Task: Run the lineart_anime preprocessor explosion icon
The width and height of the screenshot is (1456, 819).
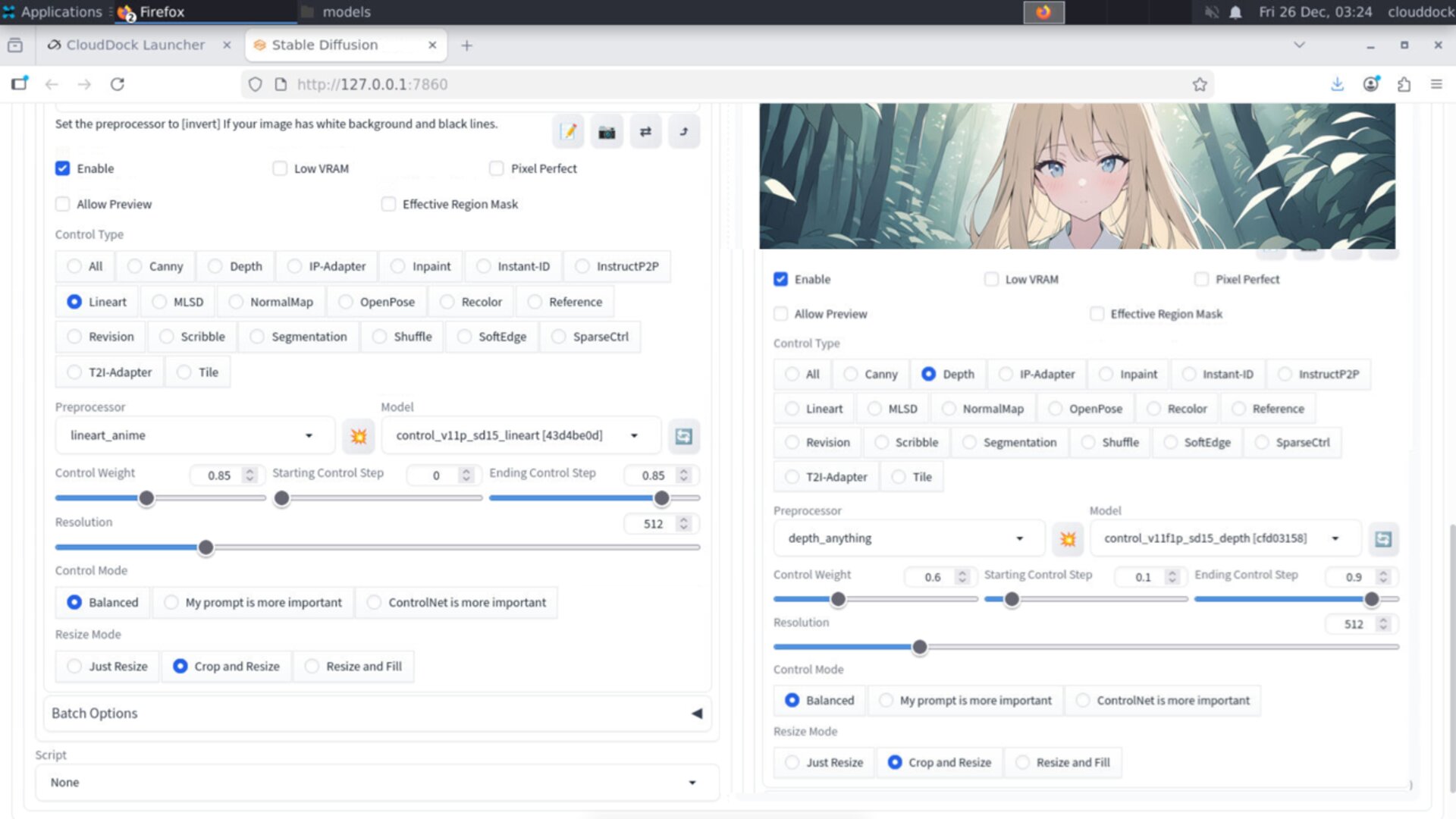Action: click(x=359, y=436)
